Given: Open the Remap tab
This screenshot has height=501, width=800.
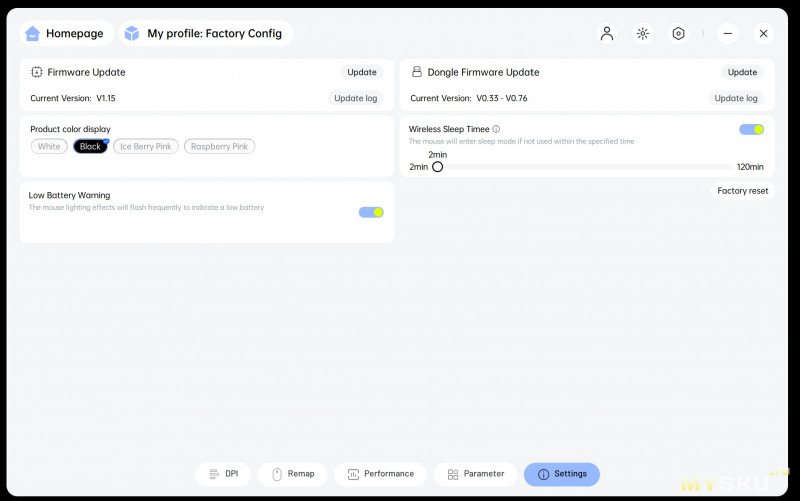Looking at the screenshot, I should [x=292, y=474].
